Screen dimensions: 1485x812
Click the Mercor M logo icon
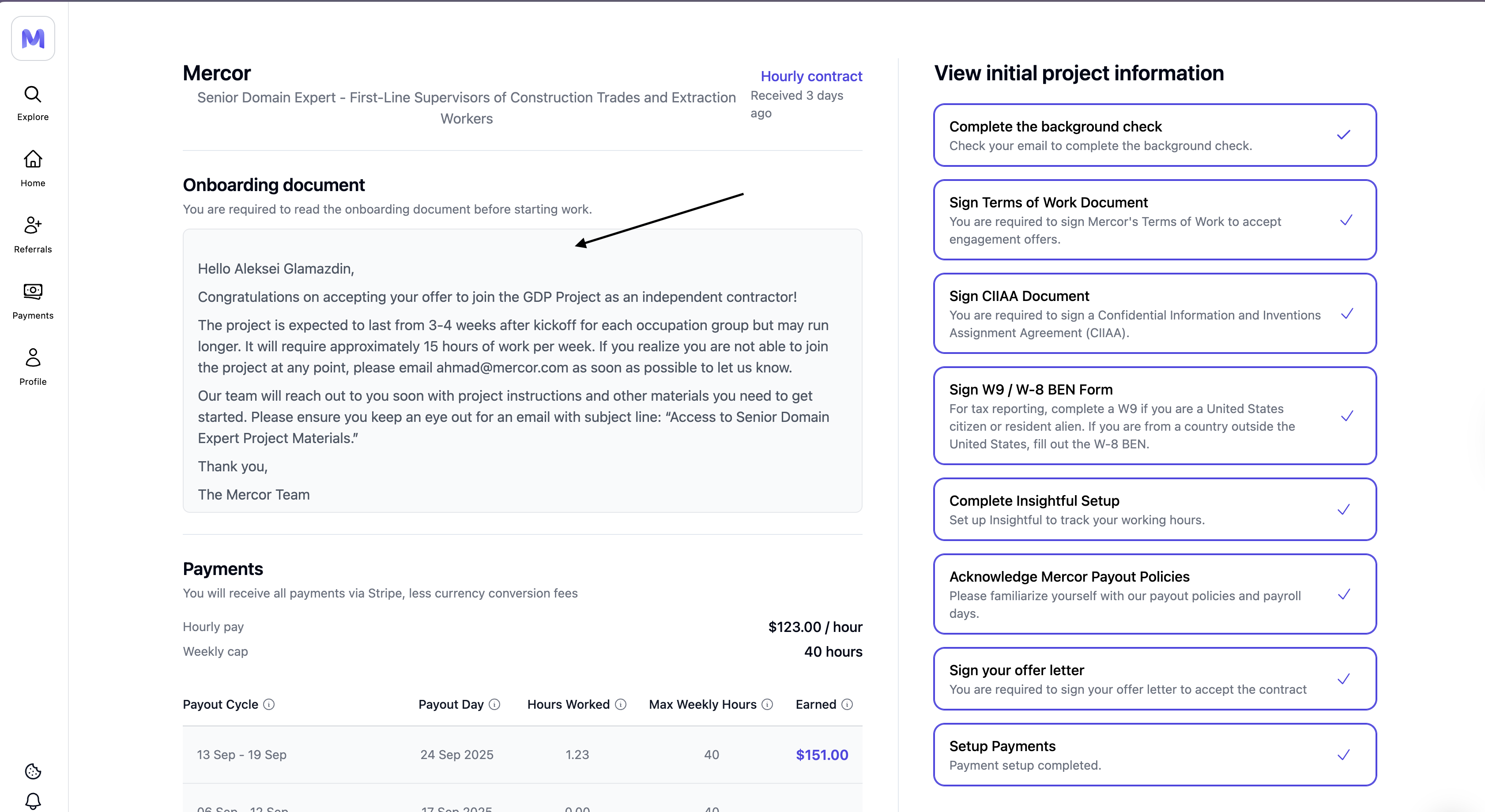click(33, 38)
